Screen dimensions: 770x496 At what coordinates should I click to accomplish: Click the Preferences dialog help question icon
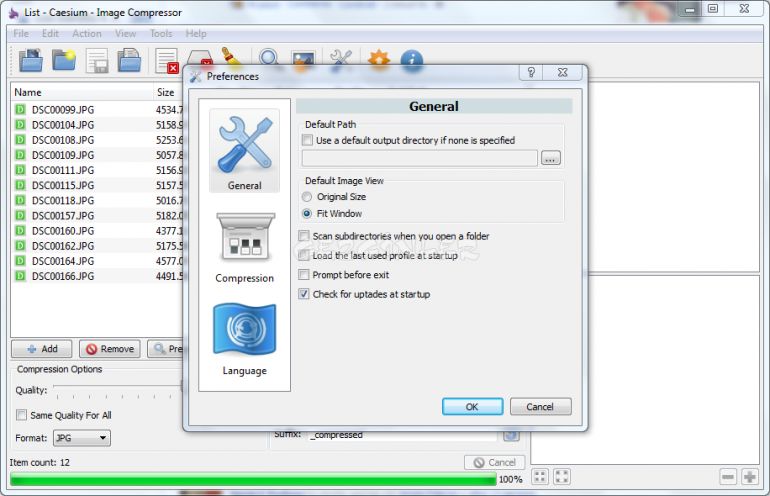531,73
